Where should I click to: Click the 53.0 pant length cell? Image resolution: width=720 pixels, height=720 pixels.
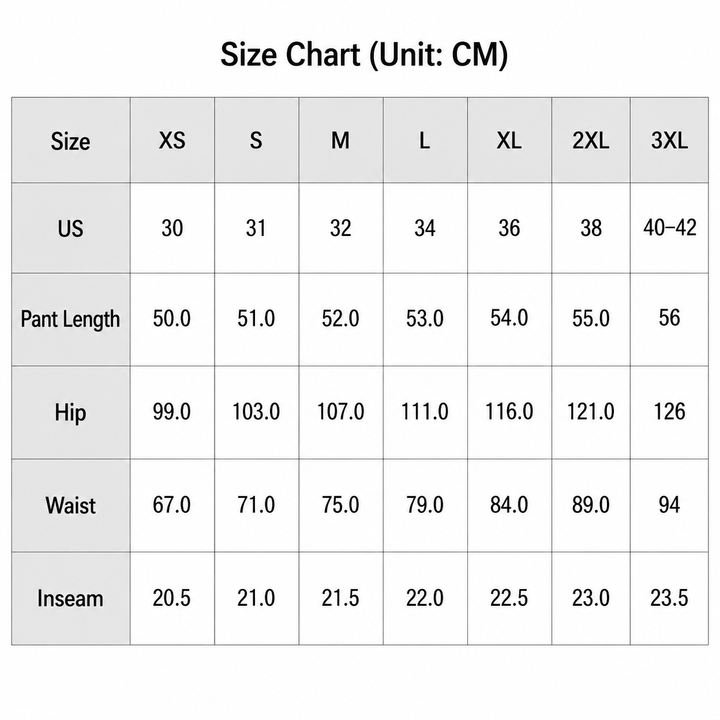coord(425,319)
